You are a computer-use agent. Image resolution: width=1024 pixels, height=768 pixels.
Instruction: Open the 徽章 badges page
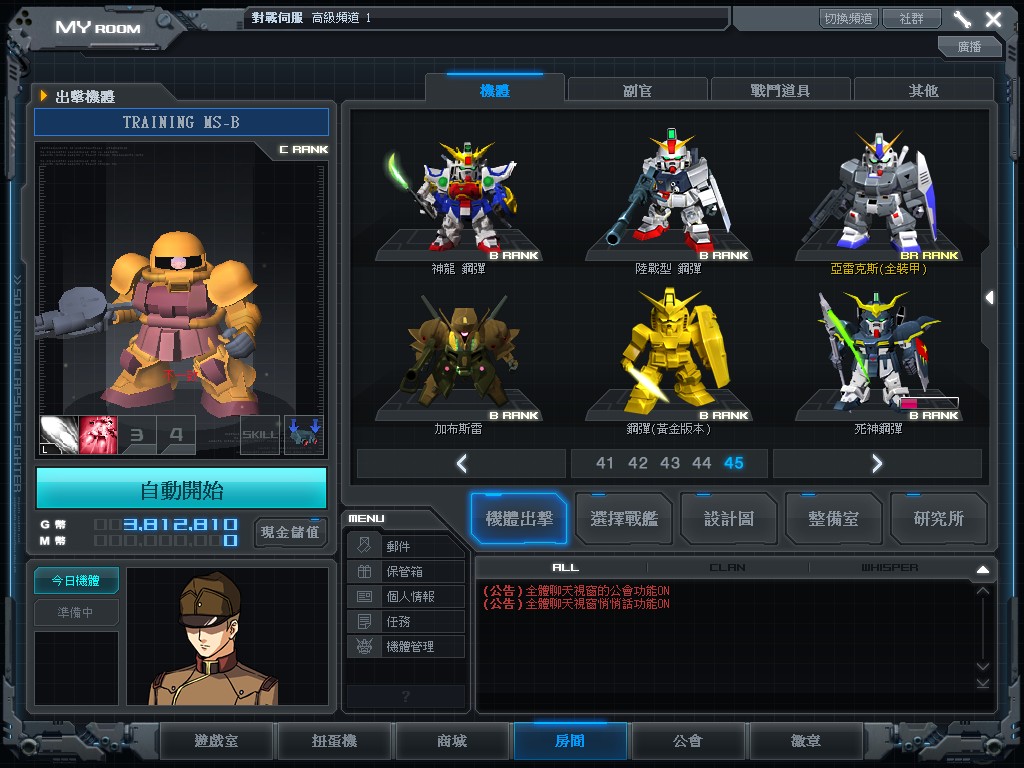click(806, 741)
